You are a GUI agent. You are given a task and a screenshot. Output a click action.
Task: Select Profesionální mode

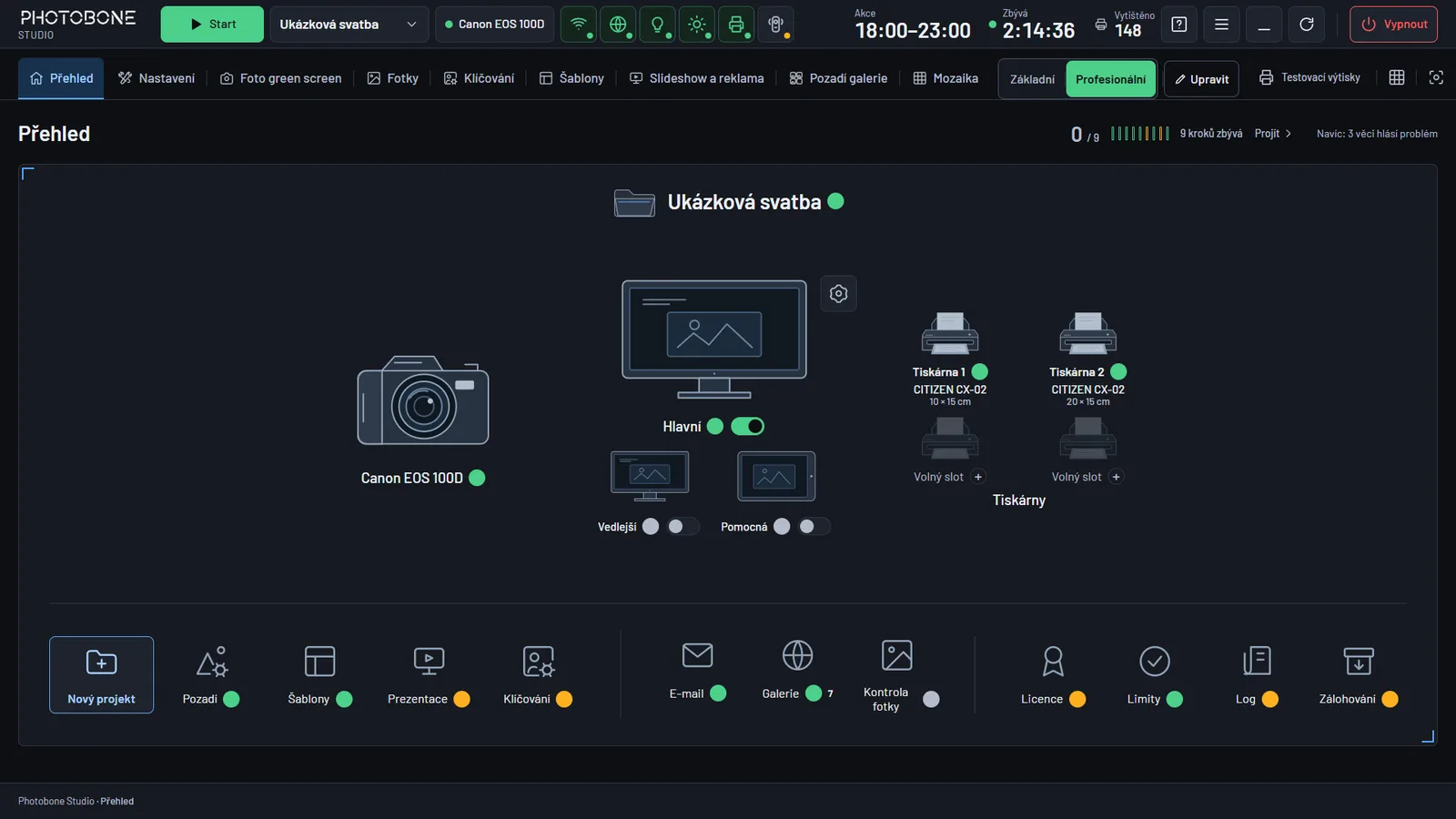[1110, 79]
